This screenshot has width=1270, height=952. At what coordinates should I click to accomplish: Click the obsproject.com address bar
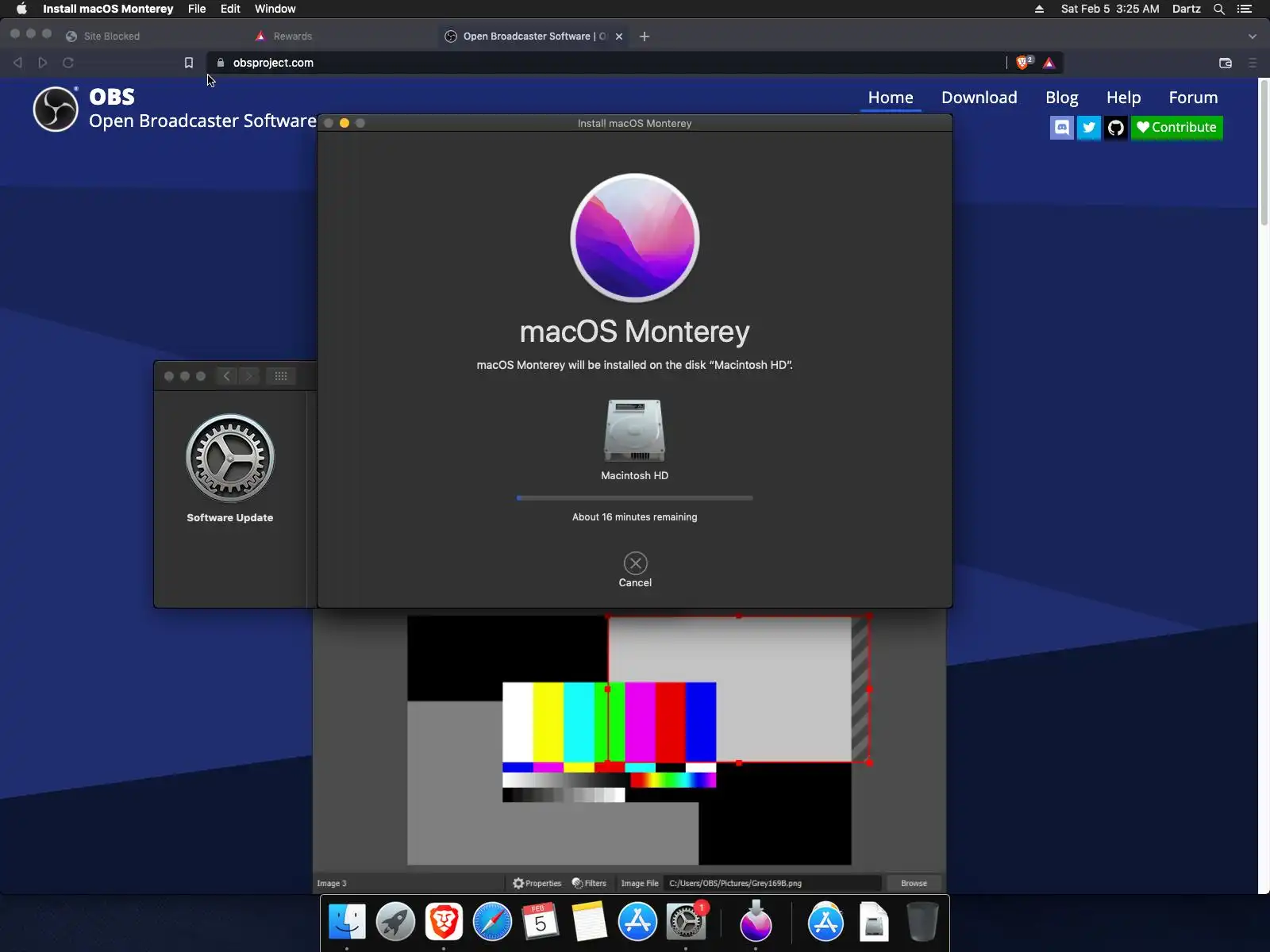pos(607,63)
